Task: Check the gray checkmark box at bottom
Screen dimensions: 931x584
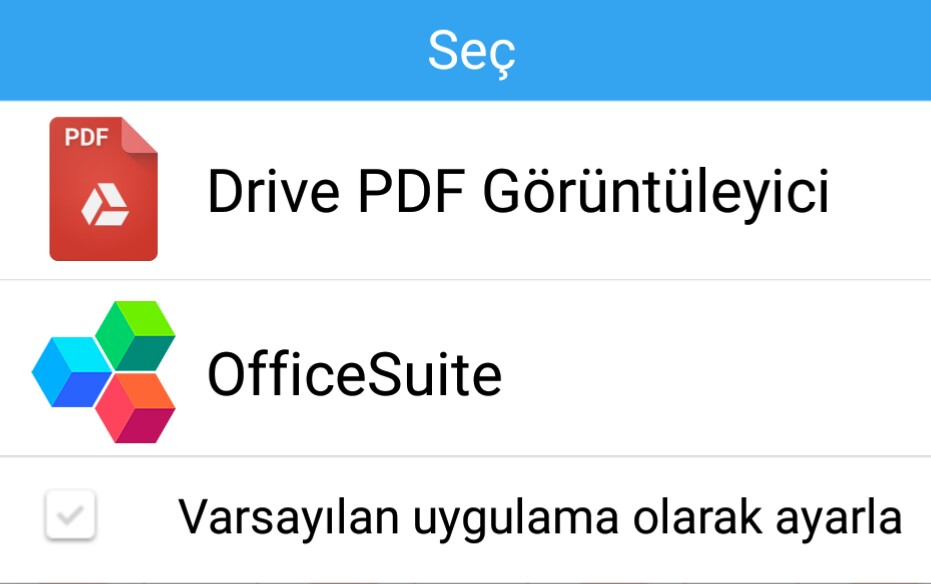Action: pyautogui.click(x=70, y=515)
